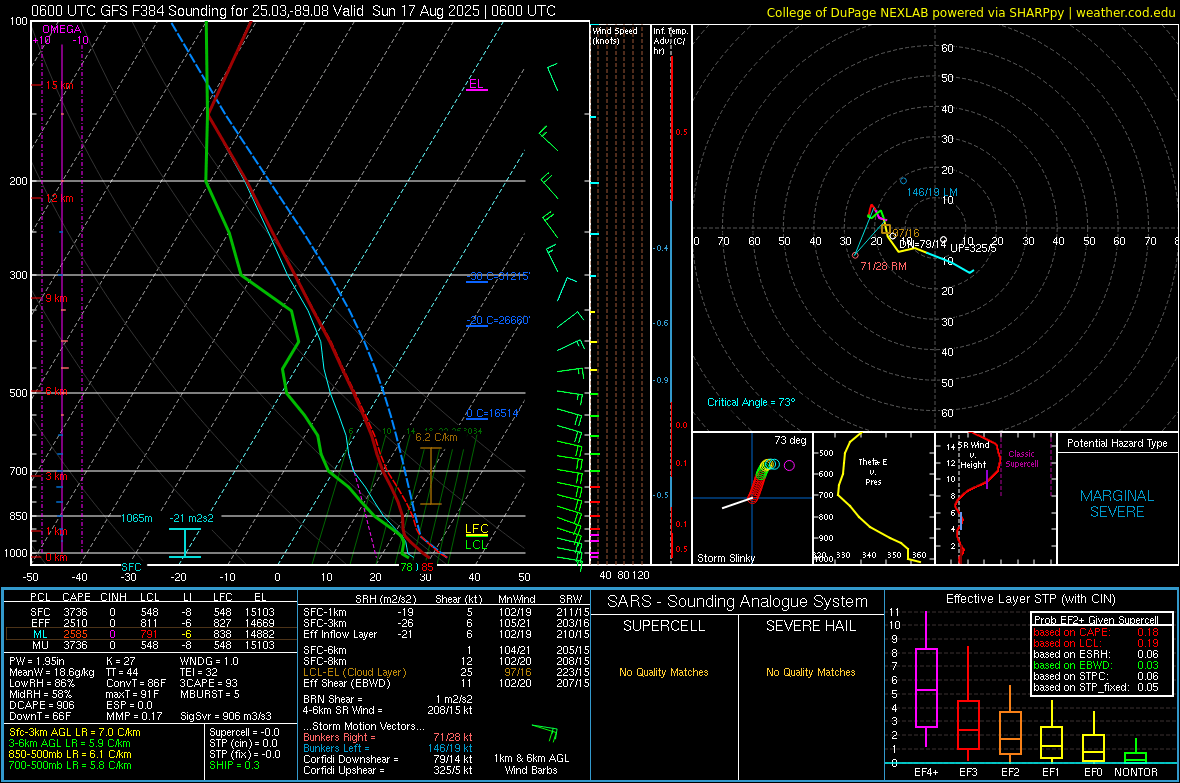Select the green LCL marker
The image size is (1180, 783).
[x=476, y=544]
